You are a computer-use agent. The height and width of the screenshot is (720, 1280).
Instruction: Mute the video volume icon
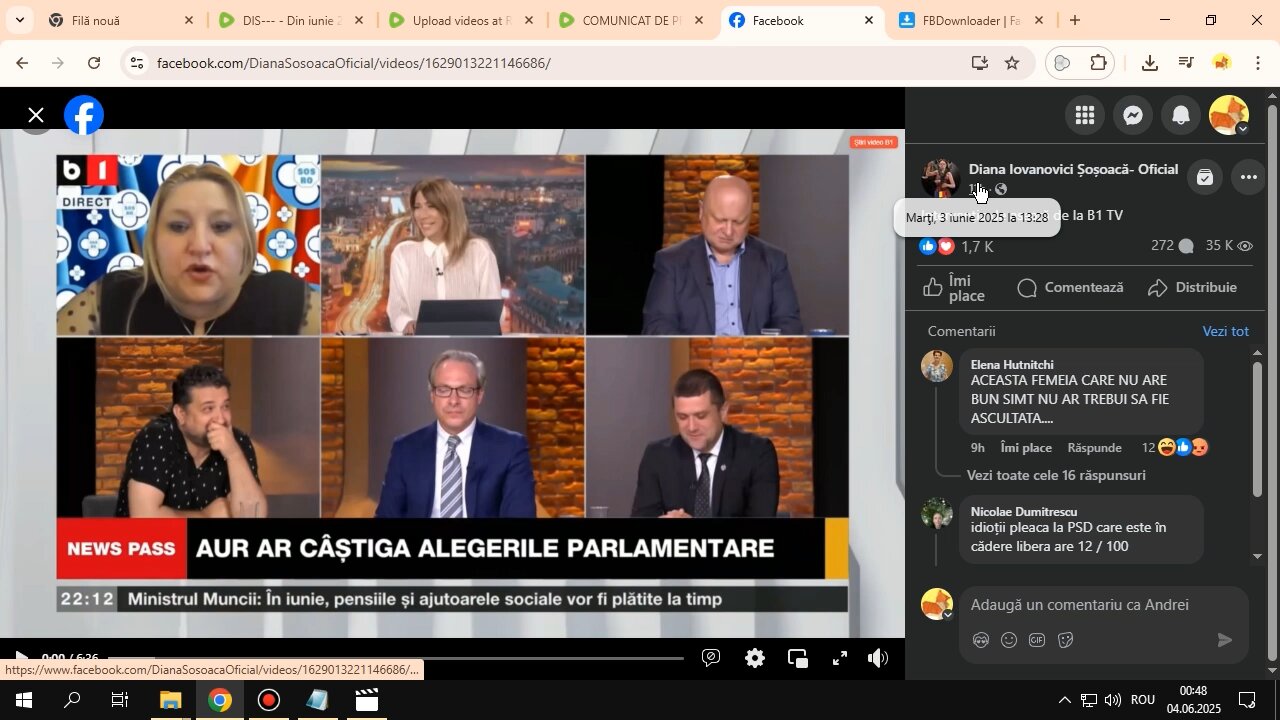878,658
